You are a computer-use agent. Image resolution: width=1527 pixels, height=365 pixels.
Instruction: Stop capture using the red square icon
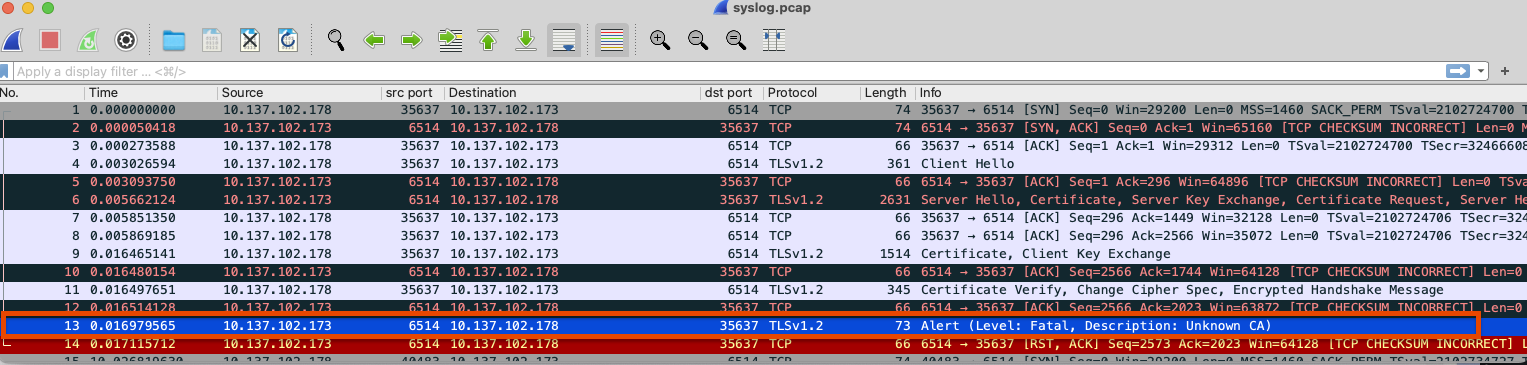tap(50, 40)
